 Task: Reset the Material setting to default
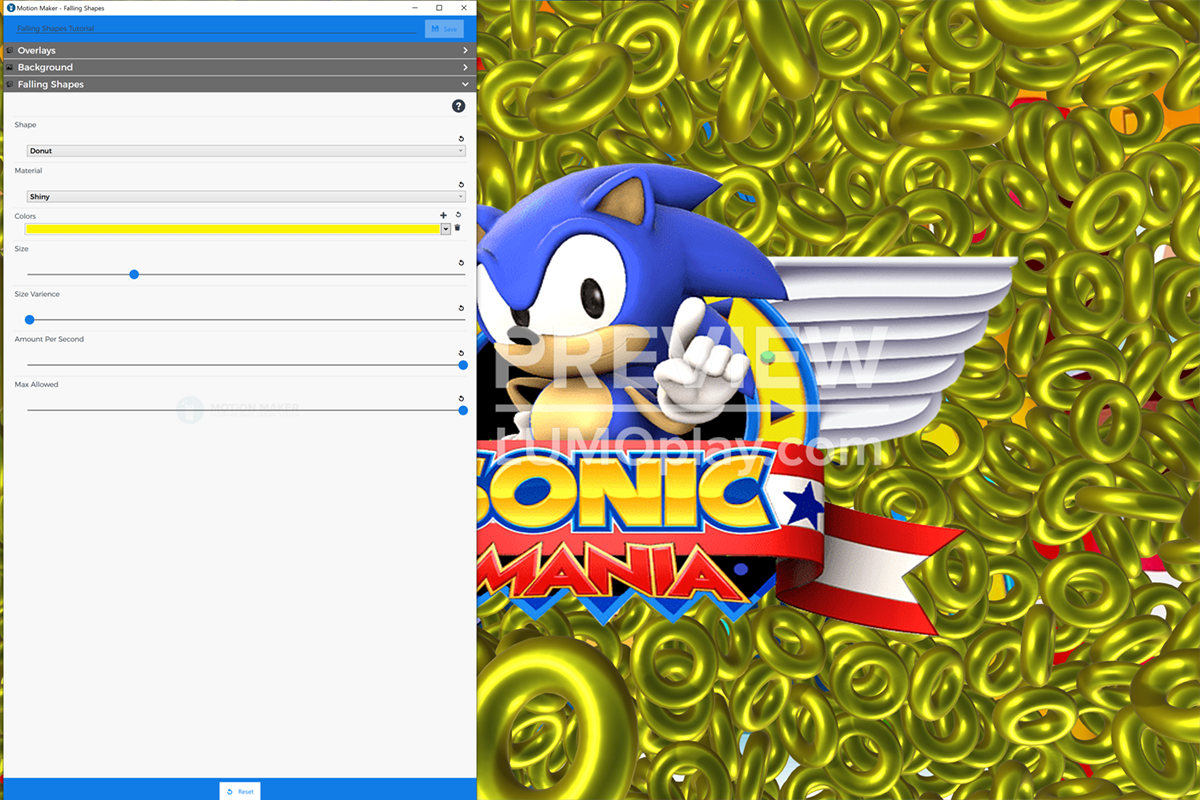(461, 185)
